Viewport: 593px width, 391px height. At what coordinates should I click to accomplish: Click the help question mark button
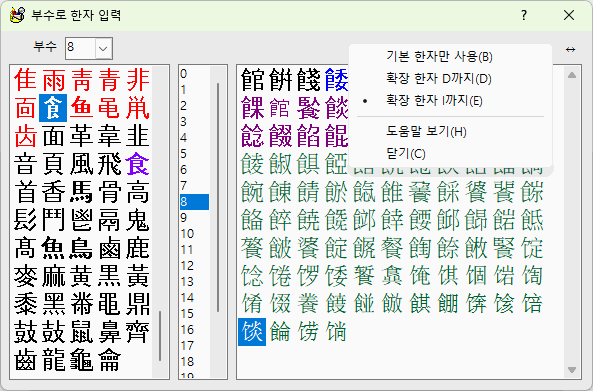coord(523,16)
